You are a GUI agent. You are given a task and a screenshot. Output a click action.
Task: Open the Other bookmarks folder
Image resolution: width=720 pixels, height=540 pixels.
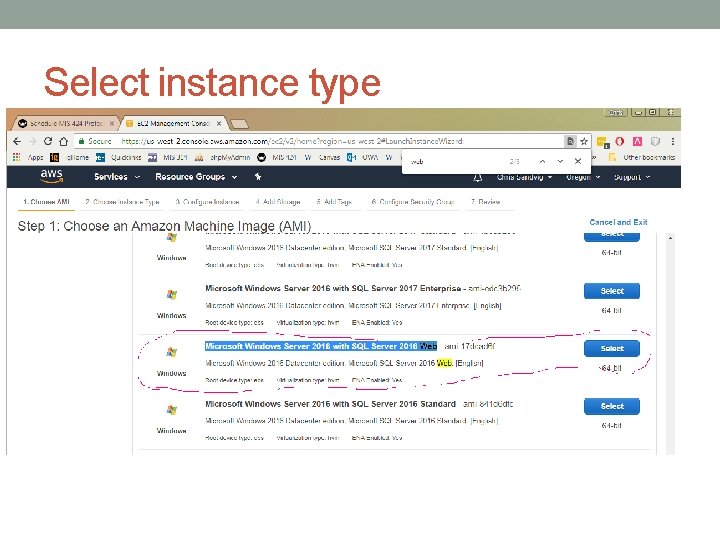click(x=642, y=158)
